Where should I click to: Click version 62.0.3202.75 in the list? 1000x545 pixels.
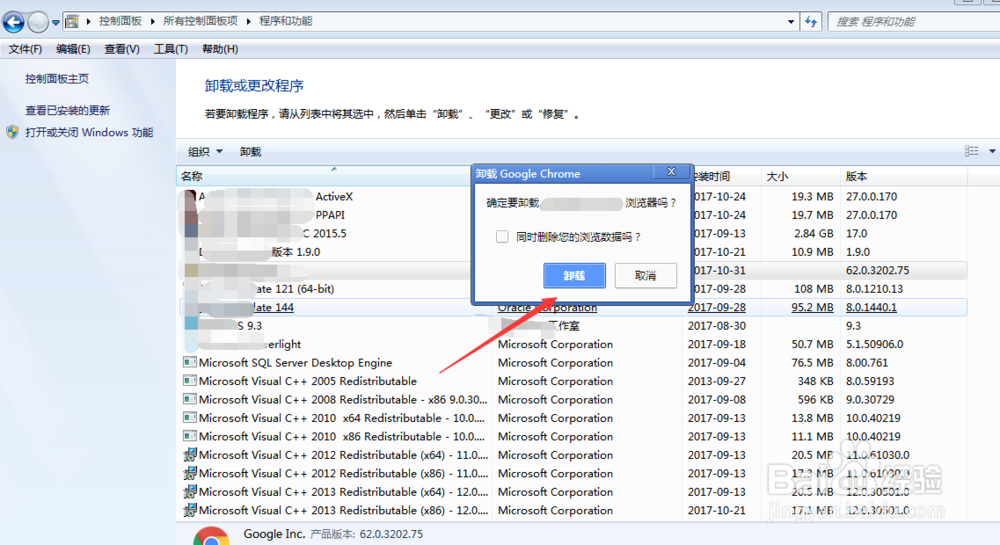coord(878,270)
